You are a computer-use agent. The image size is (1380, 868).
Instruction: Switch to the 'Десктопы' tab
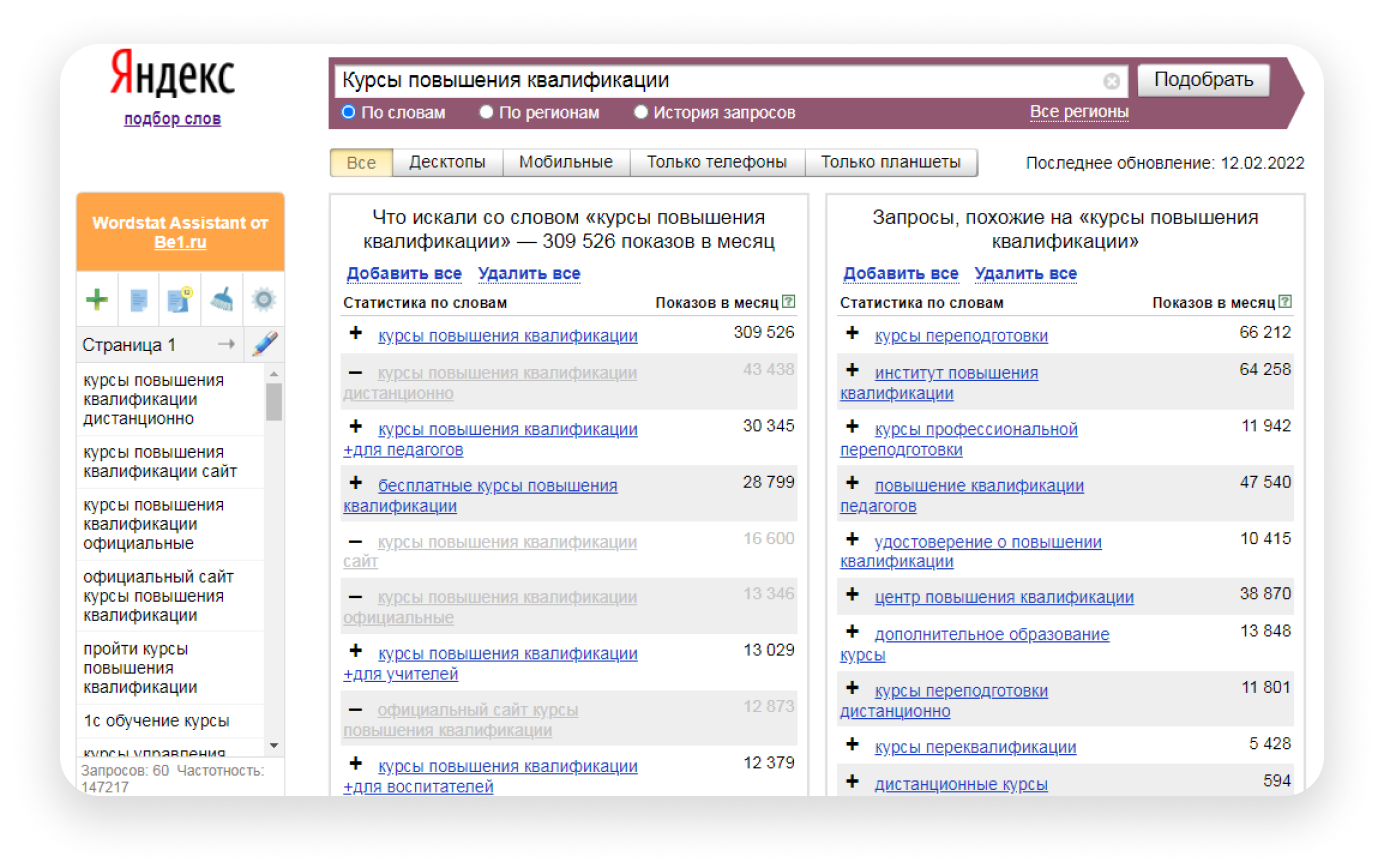[x=447, y=162]
